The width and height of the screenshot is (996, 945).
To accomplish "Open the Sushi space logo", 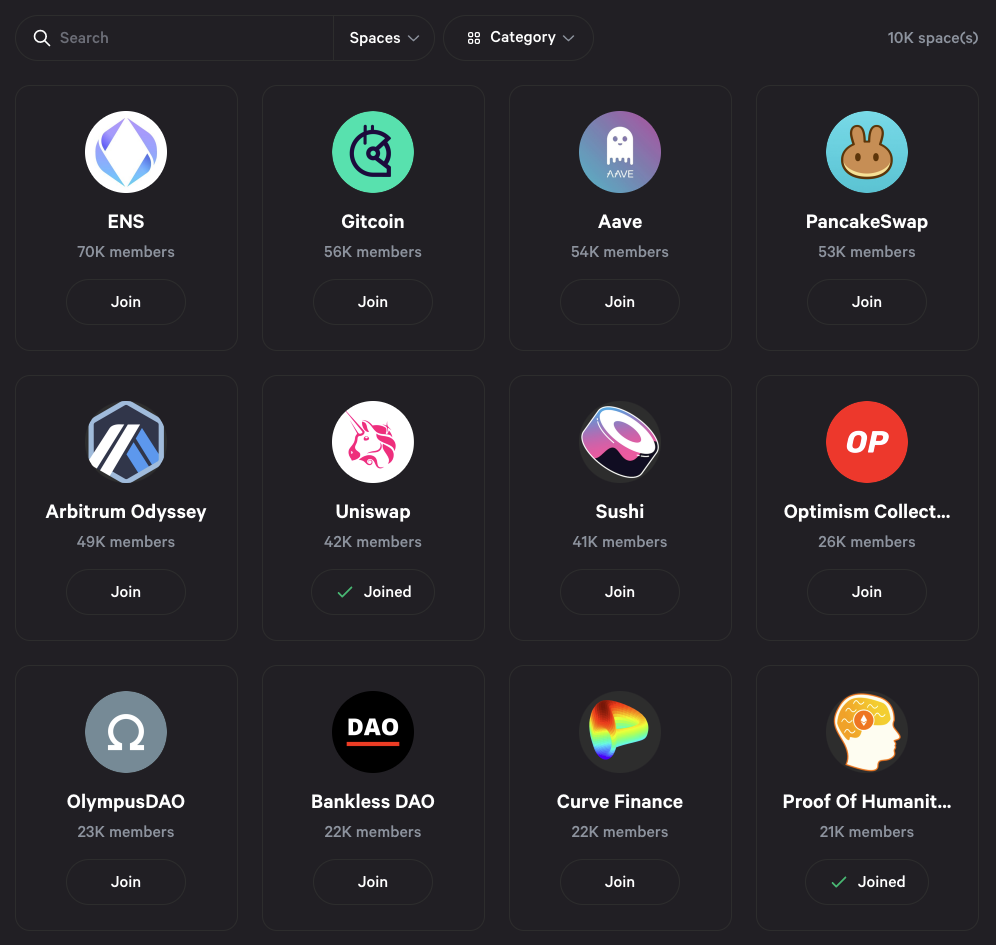I will click(620, 442).
